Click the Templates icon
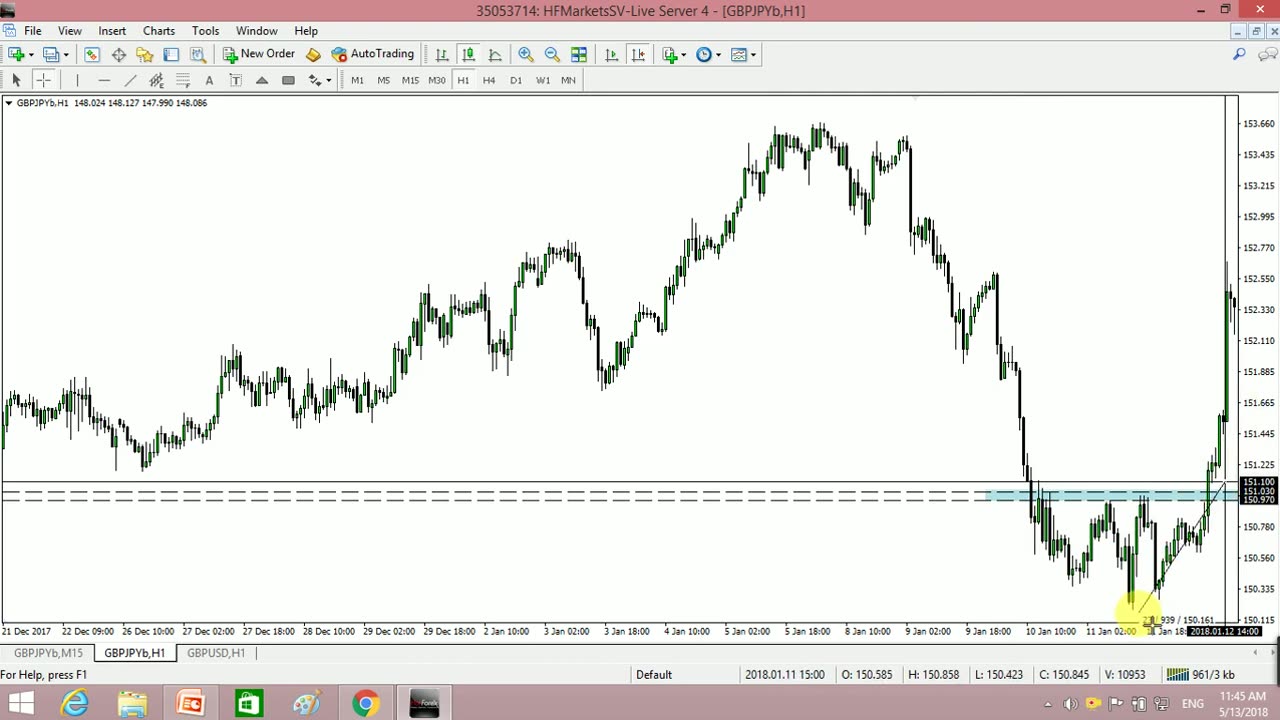 pos(739,54)
